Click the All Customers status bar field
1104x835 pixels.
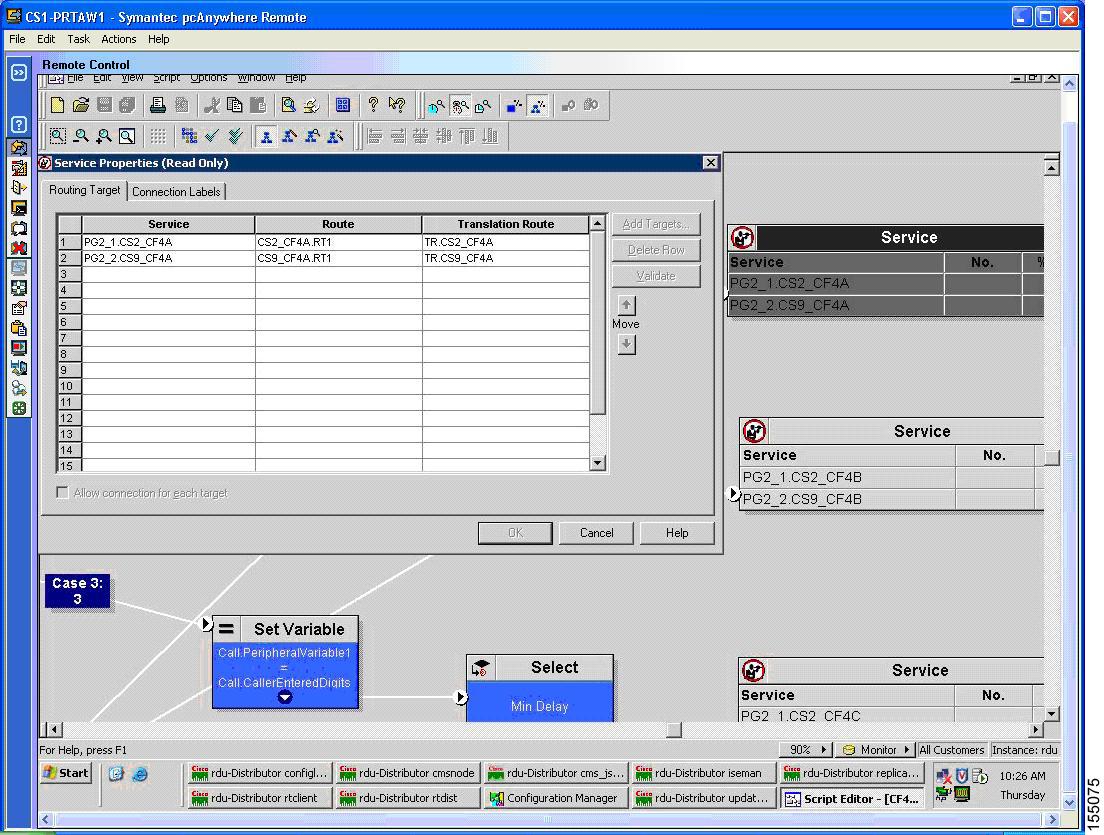951,750
